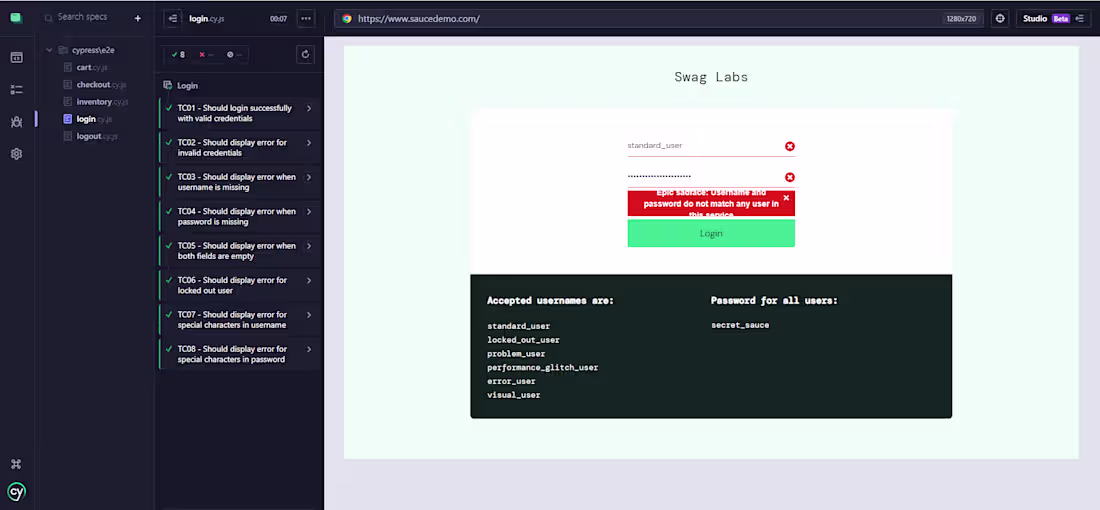Open cart.cy.js spec file
The width and height of the screenshot is (1100, 510).
92,67
